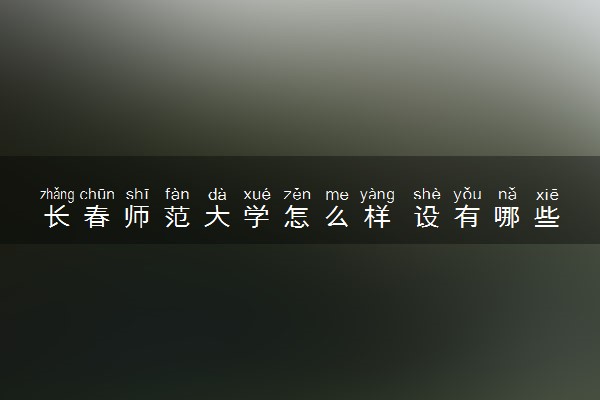This screenshot has height=400, width=600.
Task: Click the pinyin label xiē
Action: coord(547,194)
